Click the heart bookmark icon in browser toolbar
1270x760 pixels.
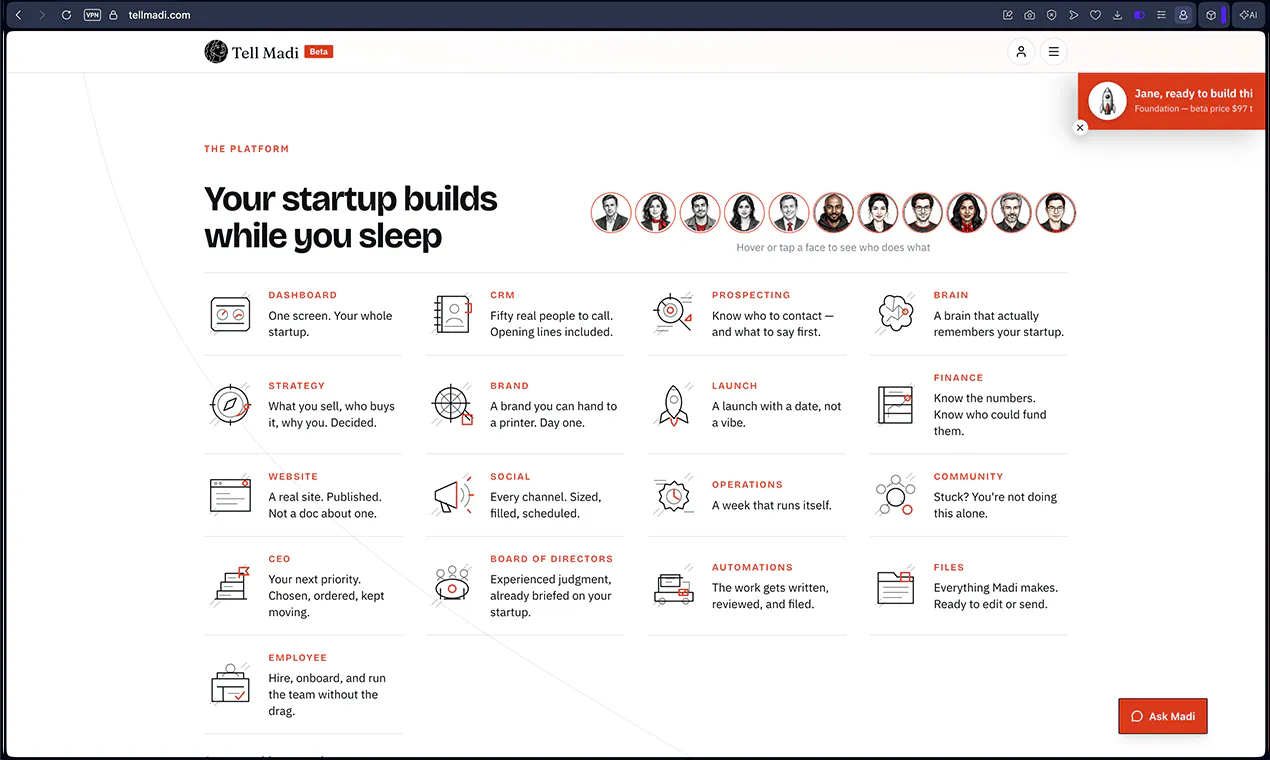click(x=1095, y=15)
